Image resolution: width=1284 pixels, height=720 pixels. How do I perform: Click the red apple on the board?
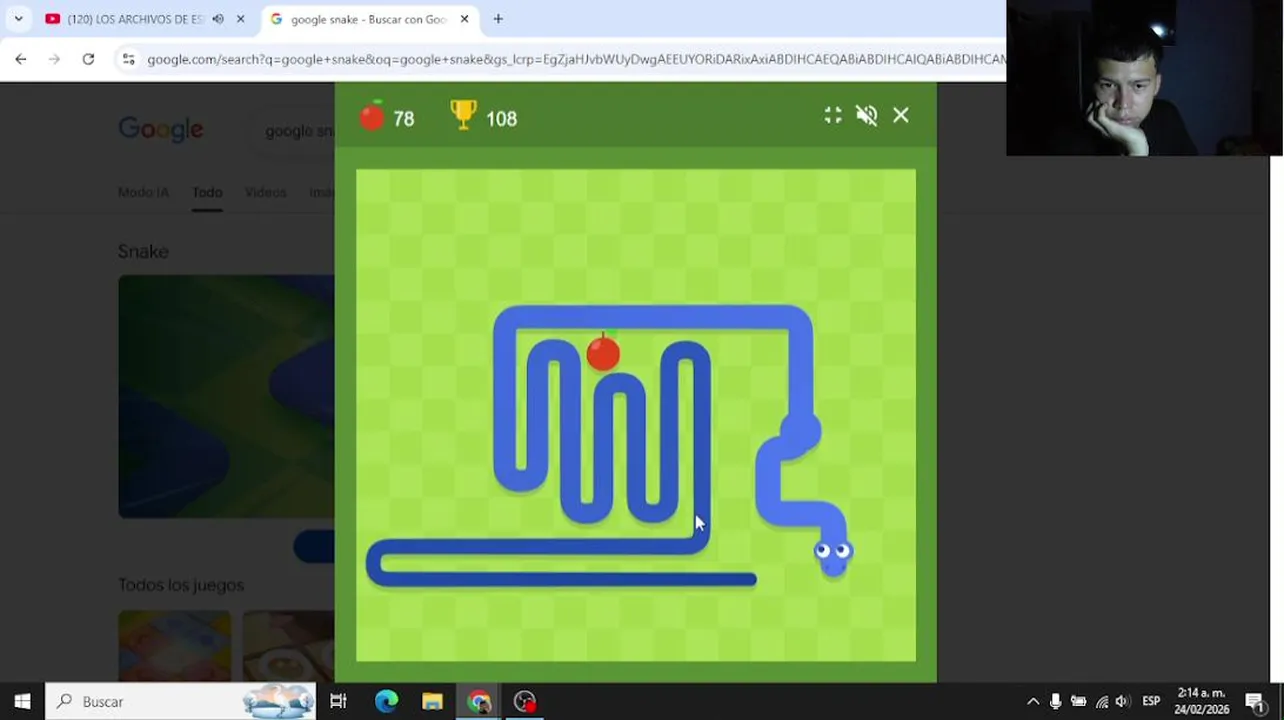pos(603,353)
